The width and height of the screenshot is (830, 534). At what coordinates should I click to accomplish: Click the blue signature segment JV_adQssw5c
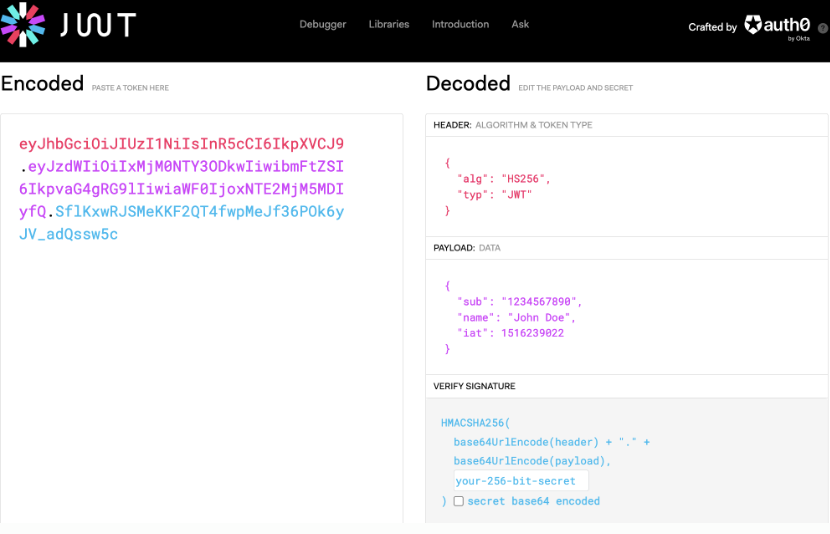pos(68,234)
